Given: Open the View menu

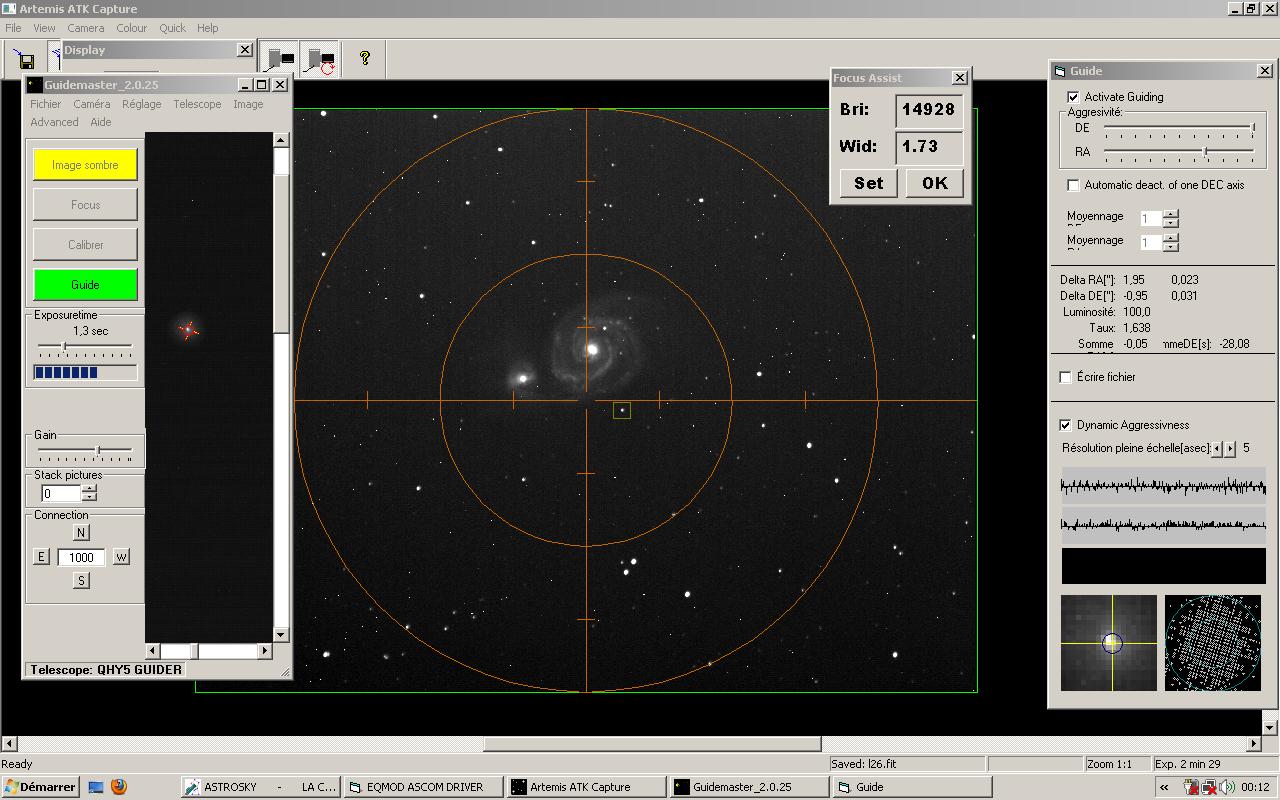Looking at the screenshot, I should 44,28.
